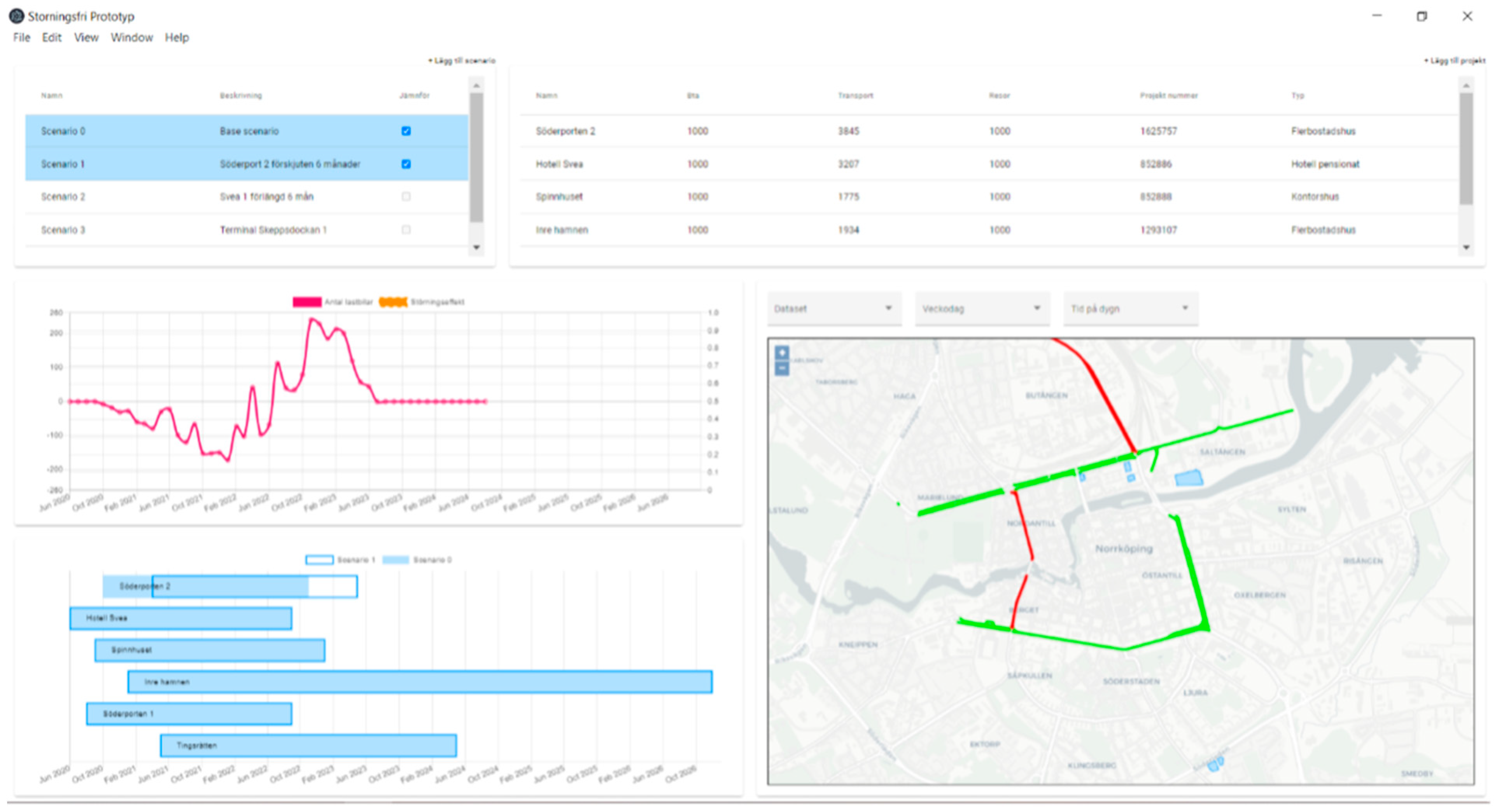Click Lägg till scenario link
1497x812 pixels.
[462, 60]
